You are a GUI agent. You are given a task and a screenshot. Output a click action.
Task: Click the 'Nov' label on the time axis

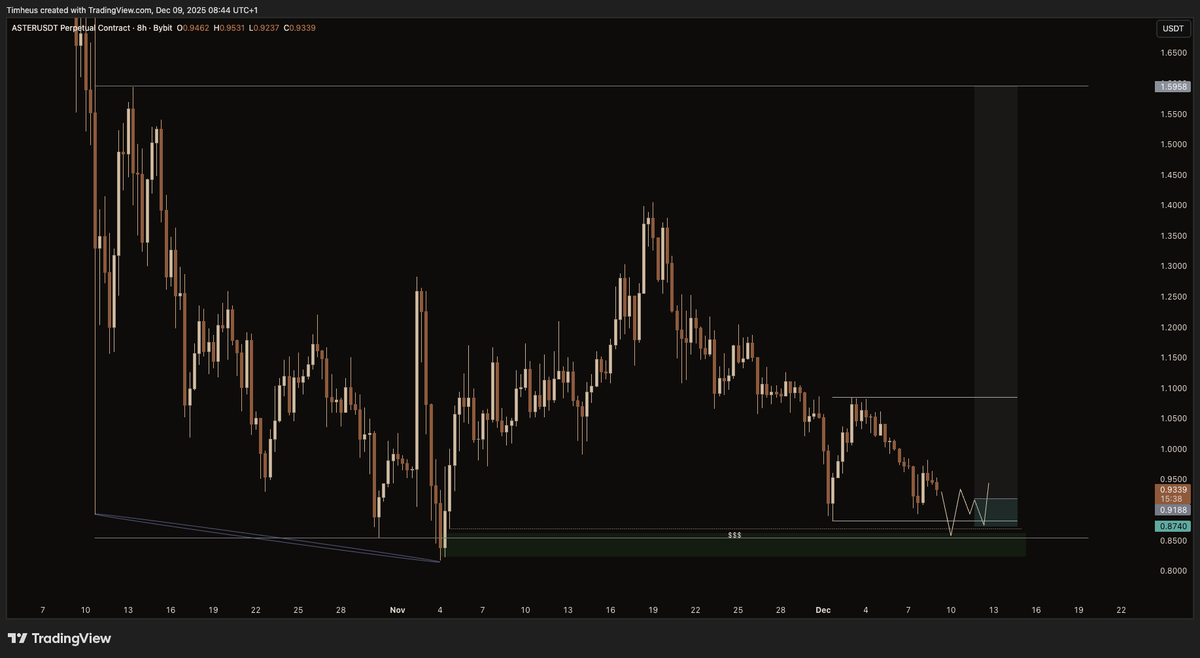pos(398,609)
